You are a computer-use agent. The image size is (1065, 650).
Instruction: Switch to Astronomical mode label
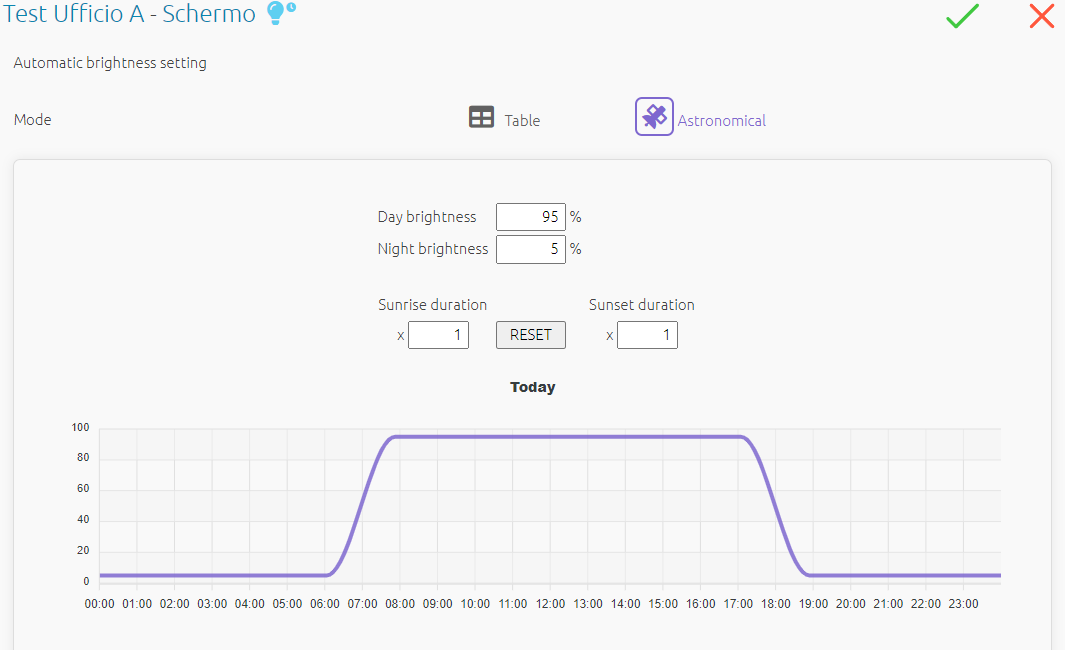pos(721,121)
